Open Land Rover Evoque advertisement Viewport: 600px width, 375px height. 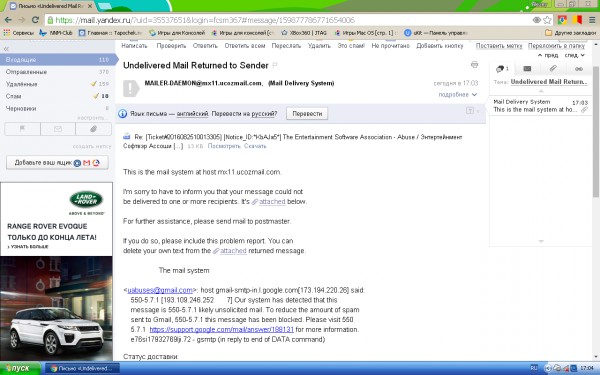57,271
